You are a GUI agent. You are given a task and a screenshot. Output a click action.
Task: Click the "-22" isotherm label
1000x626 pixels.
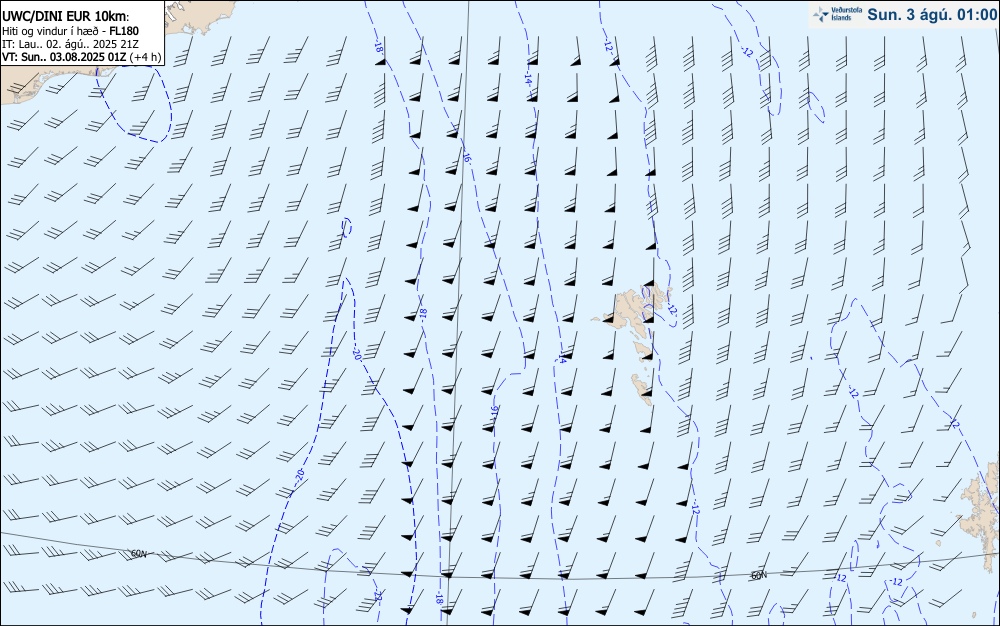tap(378, 596)
